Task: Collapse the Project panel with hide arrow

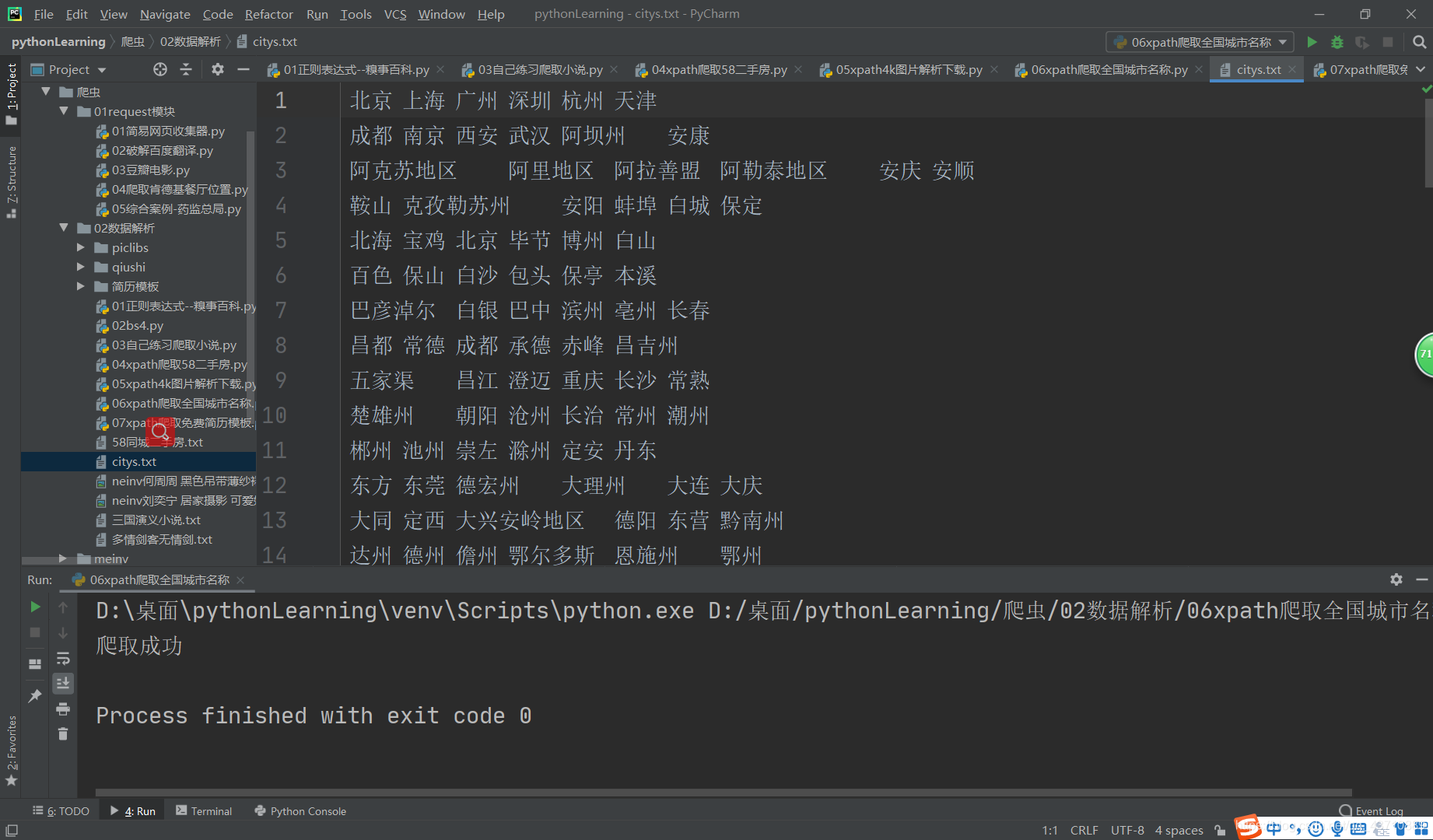Action: tap(243, 69)
